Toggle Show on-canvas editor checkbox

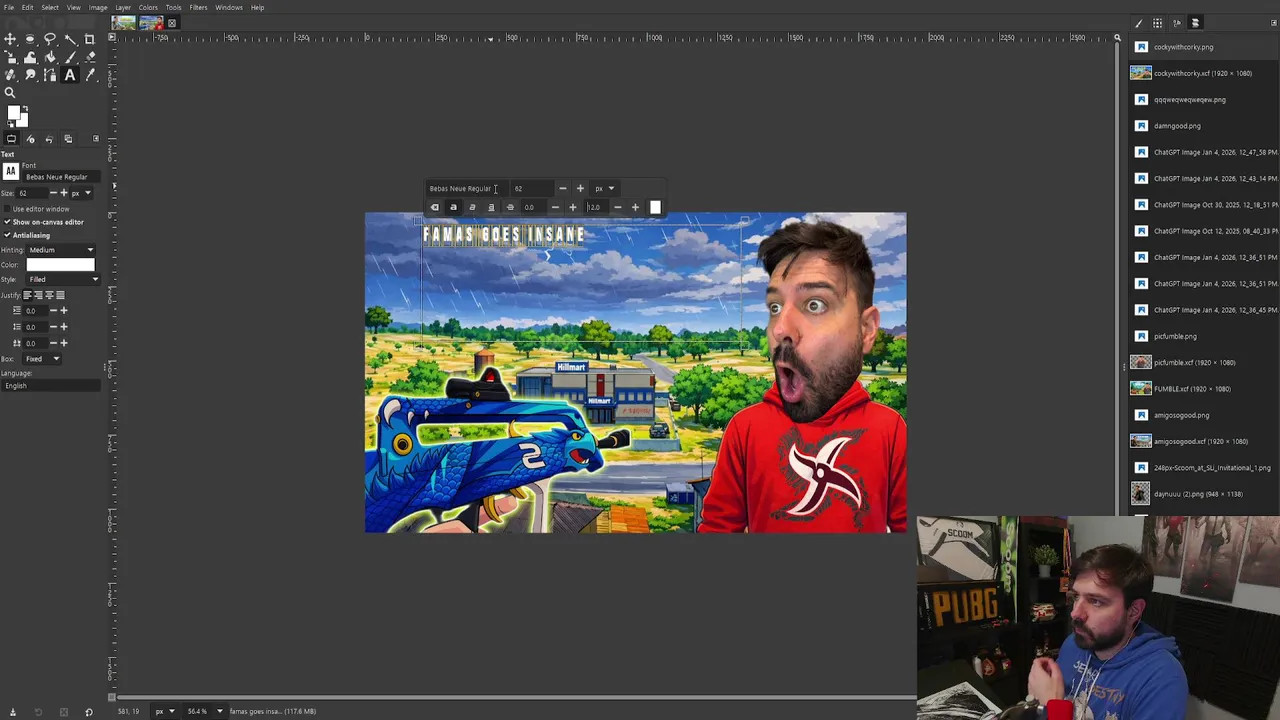point(7,222)
